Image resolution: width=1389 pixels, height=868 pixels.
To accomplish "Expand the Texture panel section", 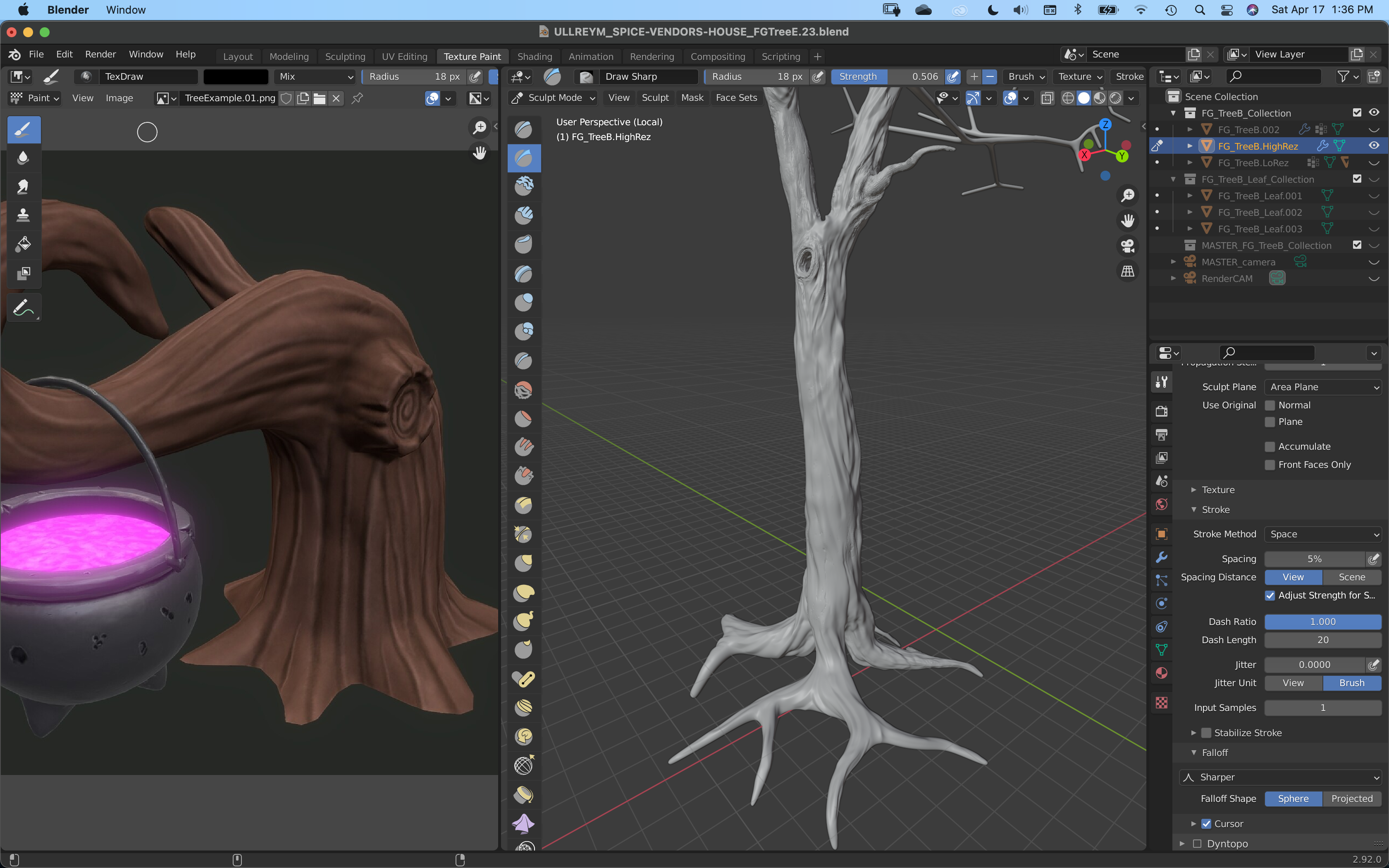I will tap(1218, 490).
